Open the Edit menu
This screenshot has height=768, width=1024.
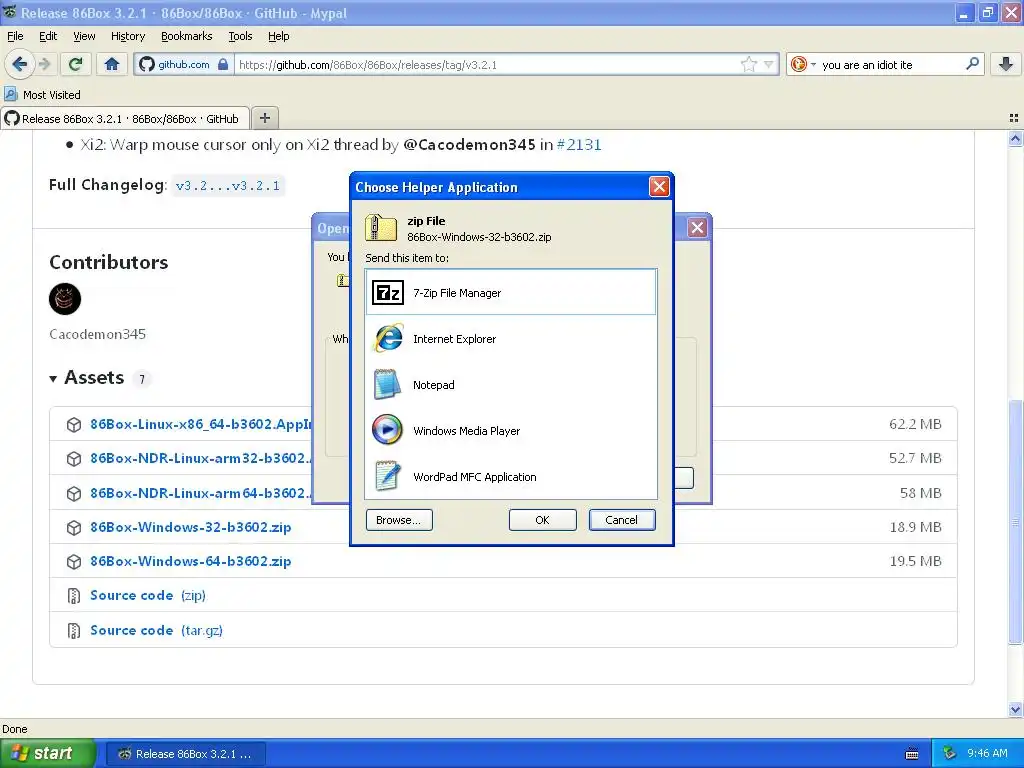click(48, 36)
